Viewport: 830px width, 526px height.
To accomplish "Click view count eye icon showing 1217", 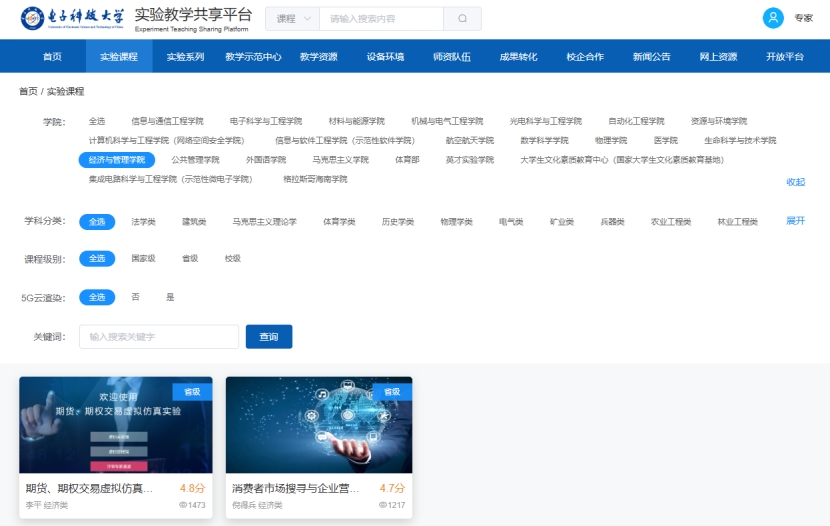I will 383,506.
